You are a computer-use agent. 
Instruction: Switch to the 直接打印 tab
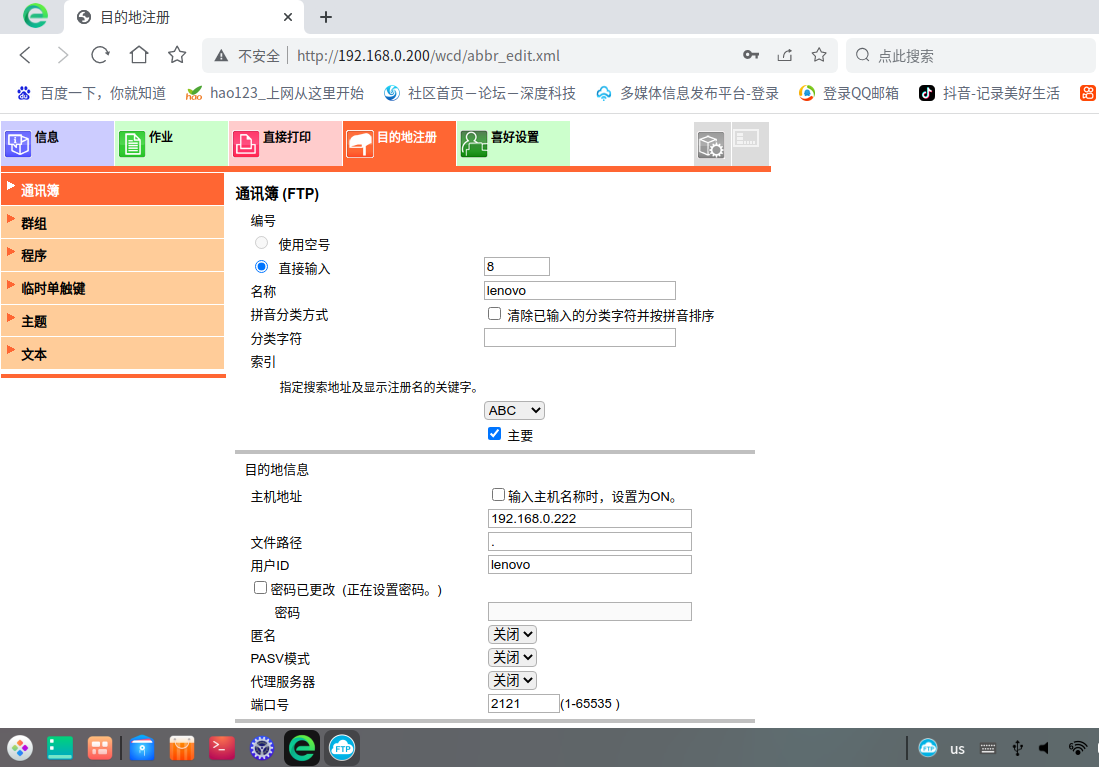tap(285, 144)
